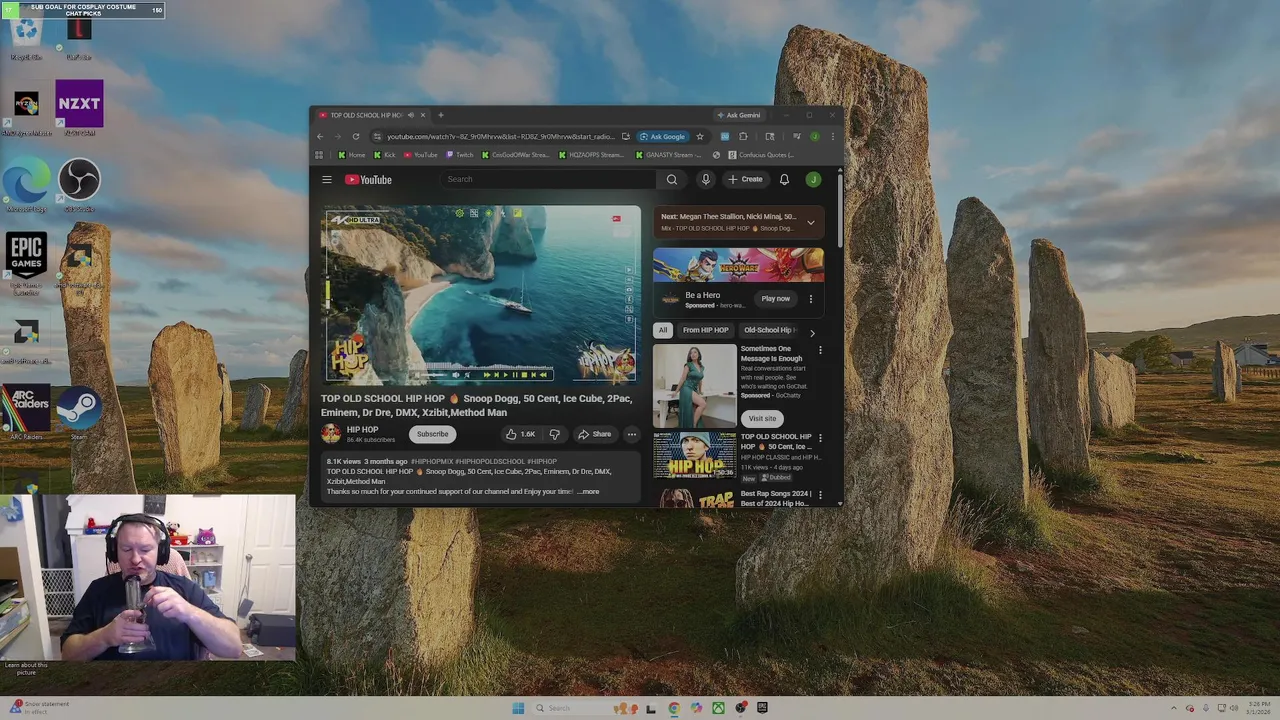Click the YouTube search magnifier button
Viewport: 1280px width, 720px height.
(672, 179)
